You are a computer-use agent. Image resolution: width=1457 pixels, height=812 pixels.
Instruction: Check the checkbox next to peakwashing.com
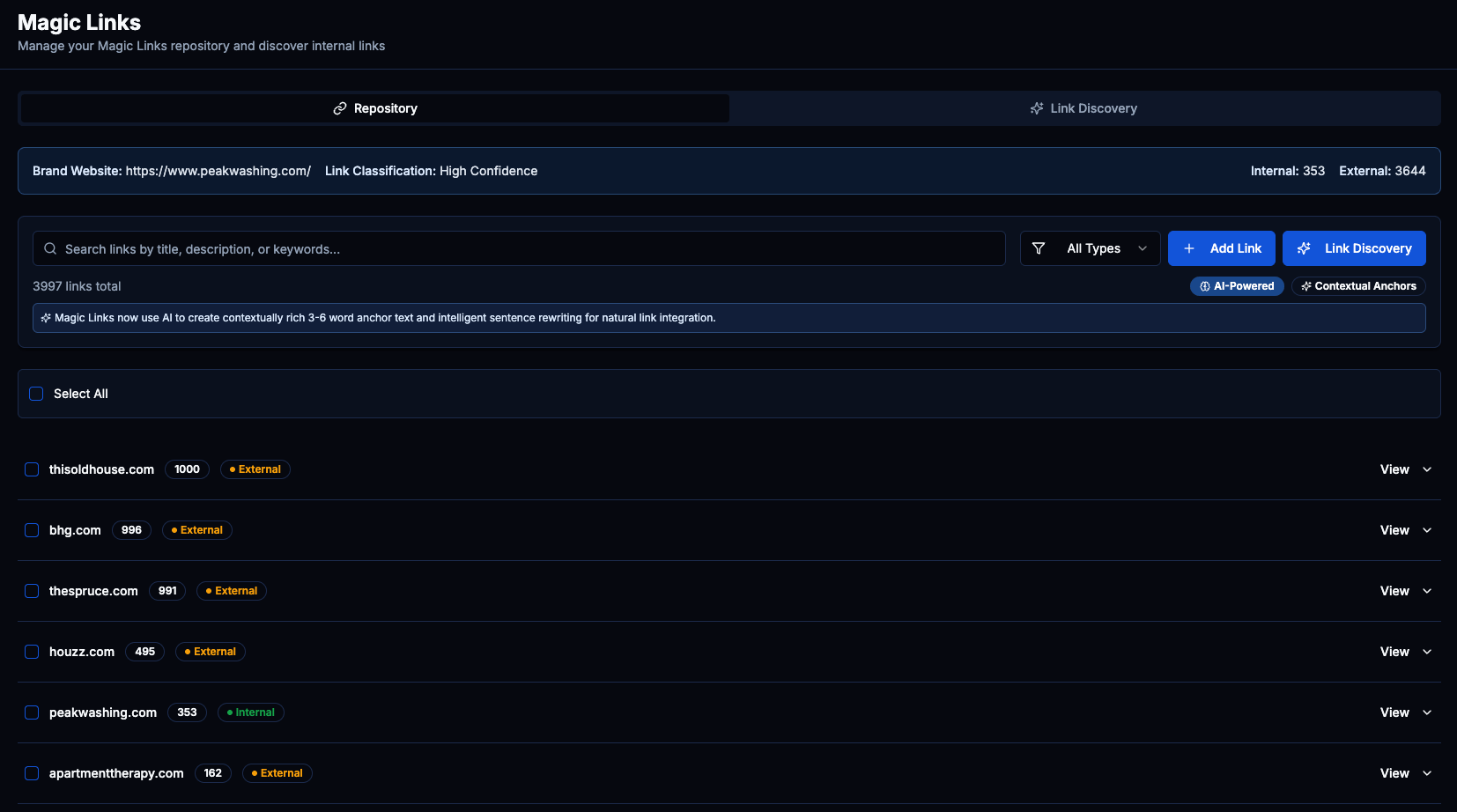(x=32, y=712)
